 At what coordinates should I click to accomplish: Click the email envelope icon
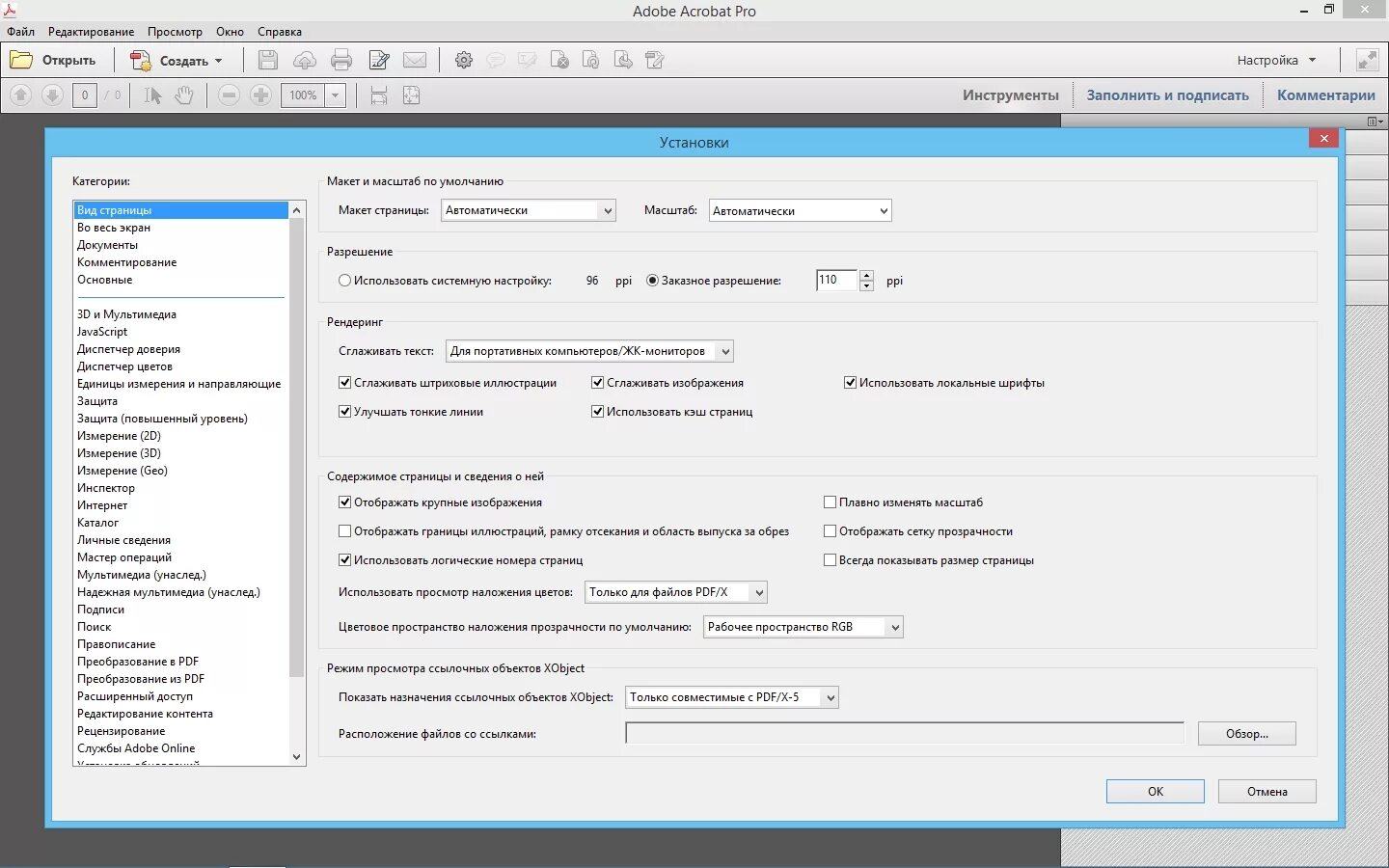pyautogui.click(x=415, y=60)
